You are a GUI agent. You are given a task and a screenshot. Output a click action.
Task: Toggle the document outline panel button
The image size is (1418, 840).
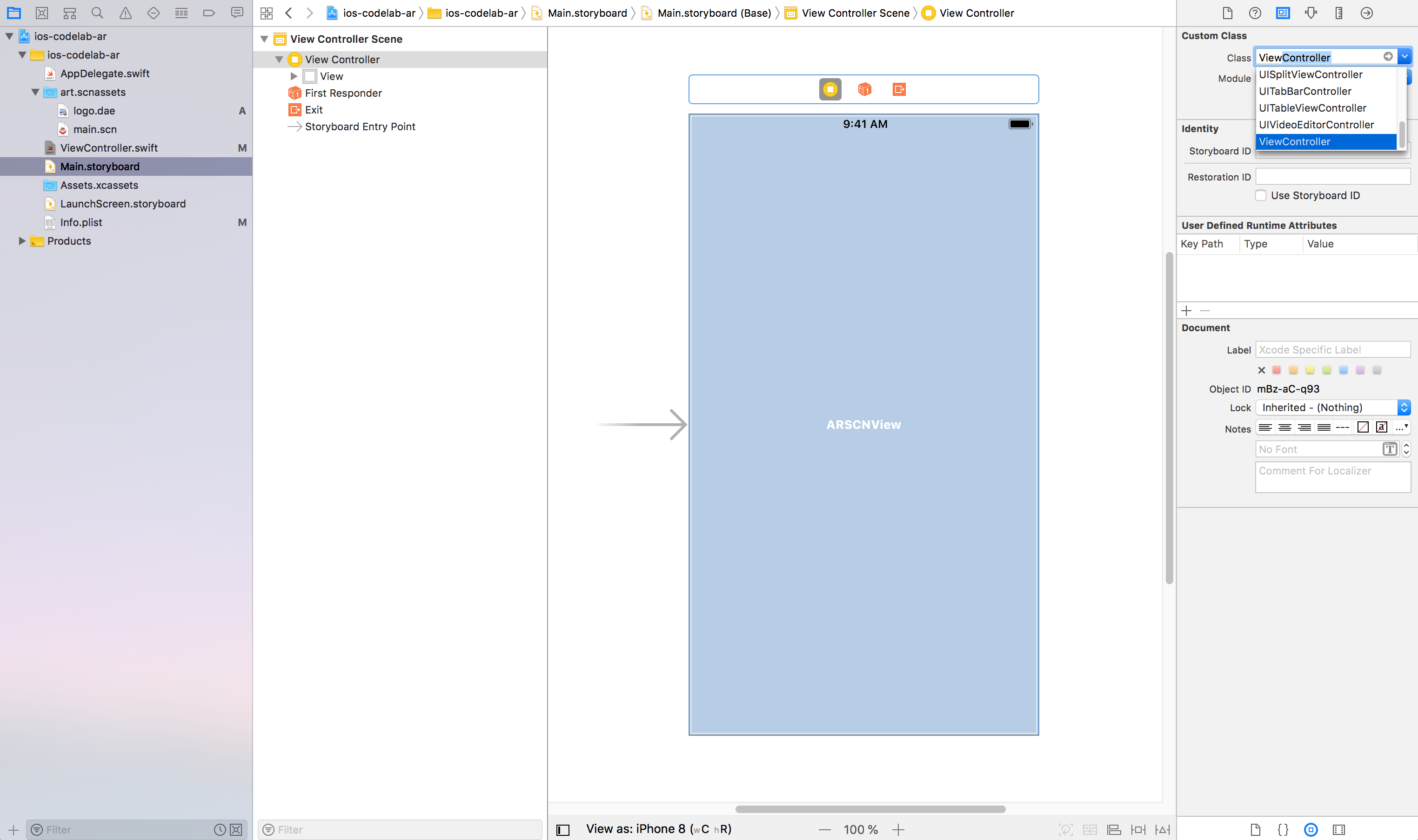point(562,830)
